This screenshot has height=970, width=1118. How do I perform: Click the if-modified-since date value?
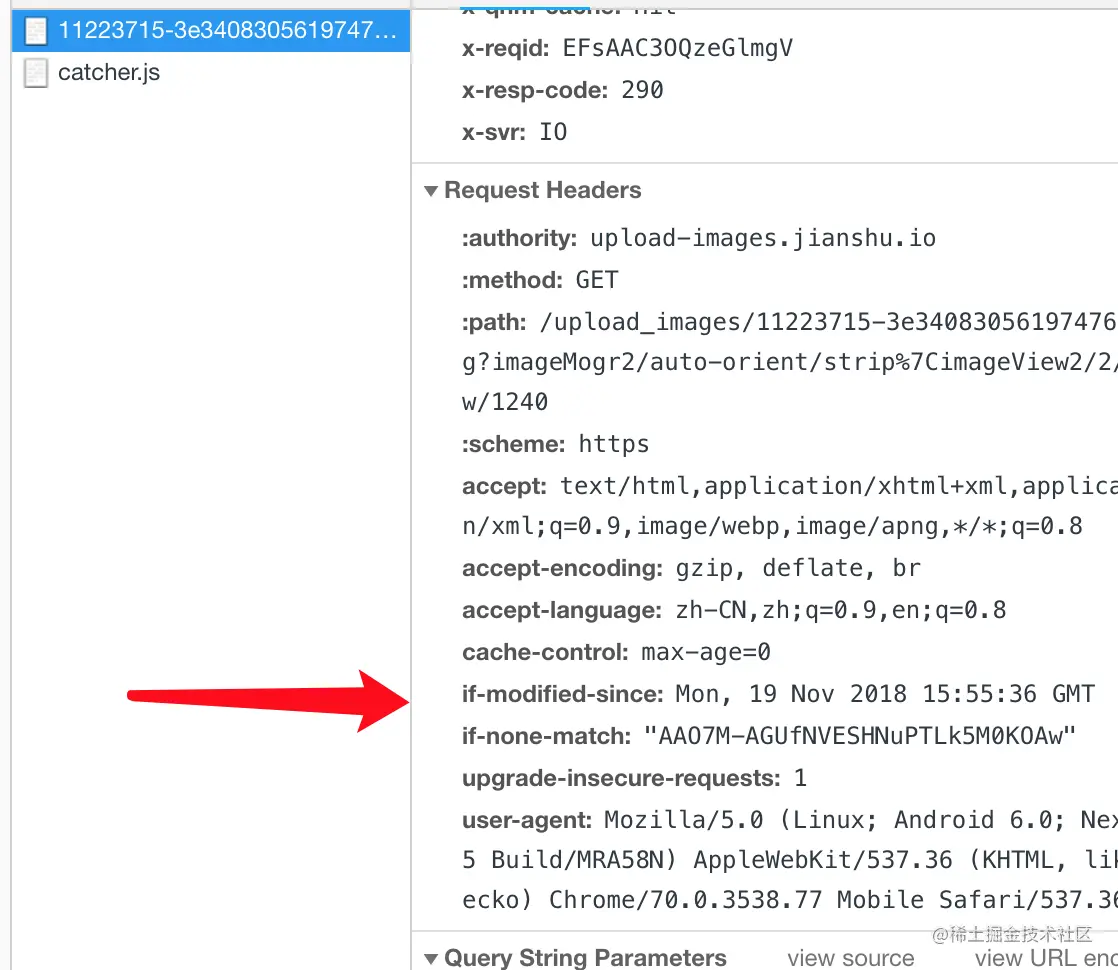pyautogui.click(x=885, y=694)
